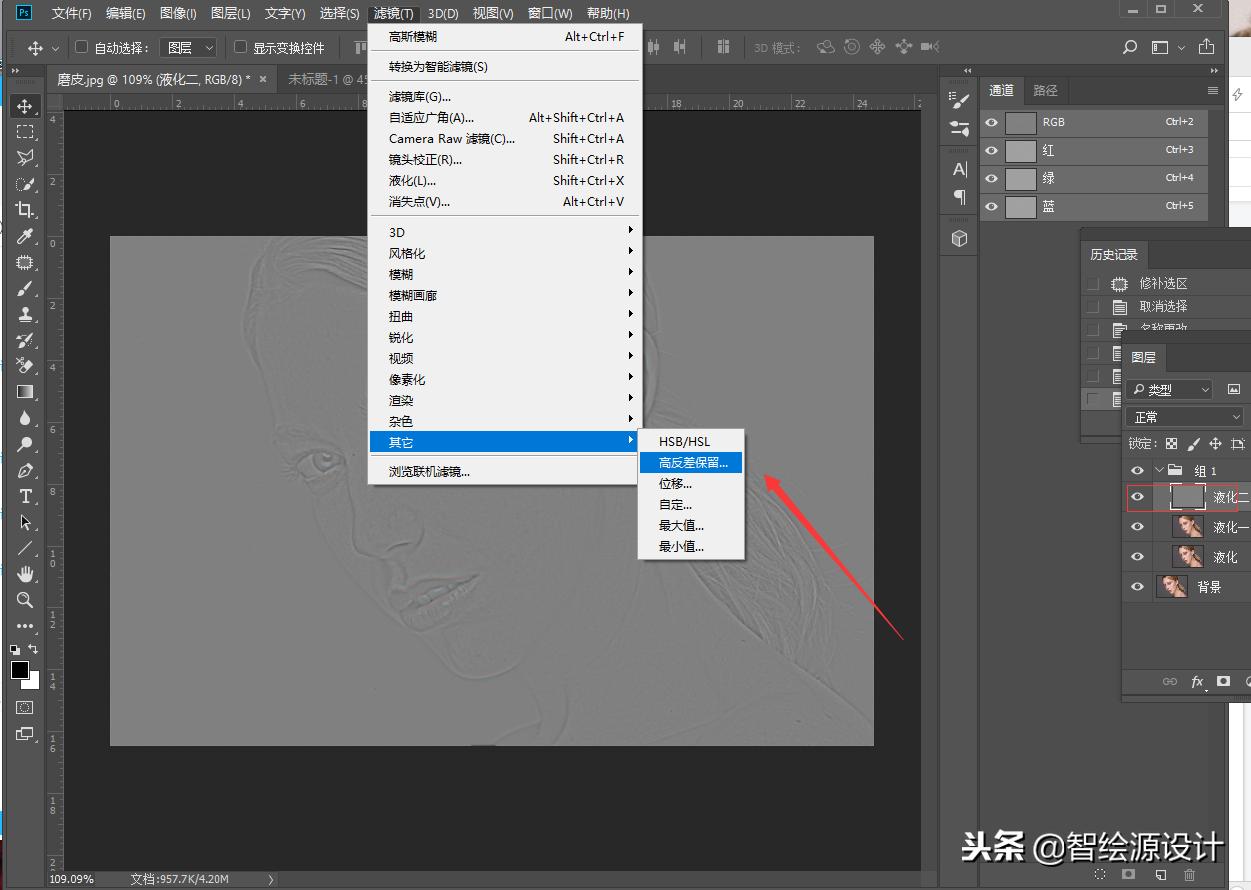Select the Crop tool in toolbar

coord(25,210)
